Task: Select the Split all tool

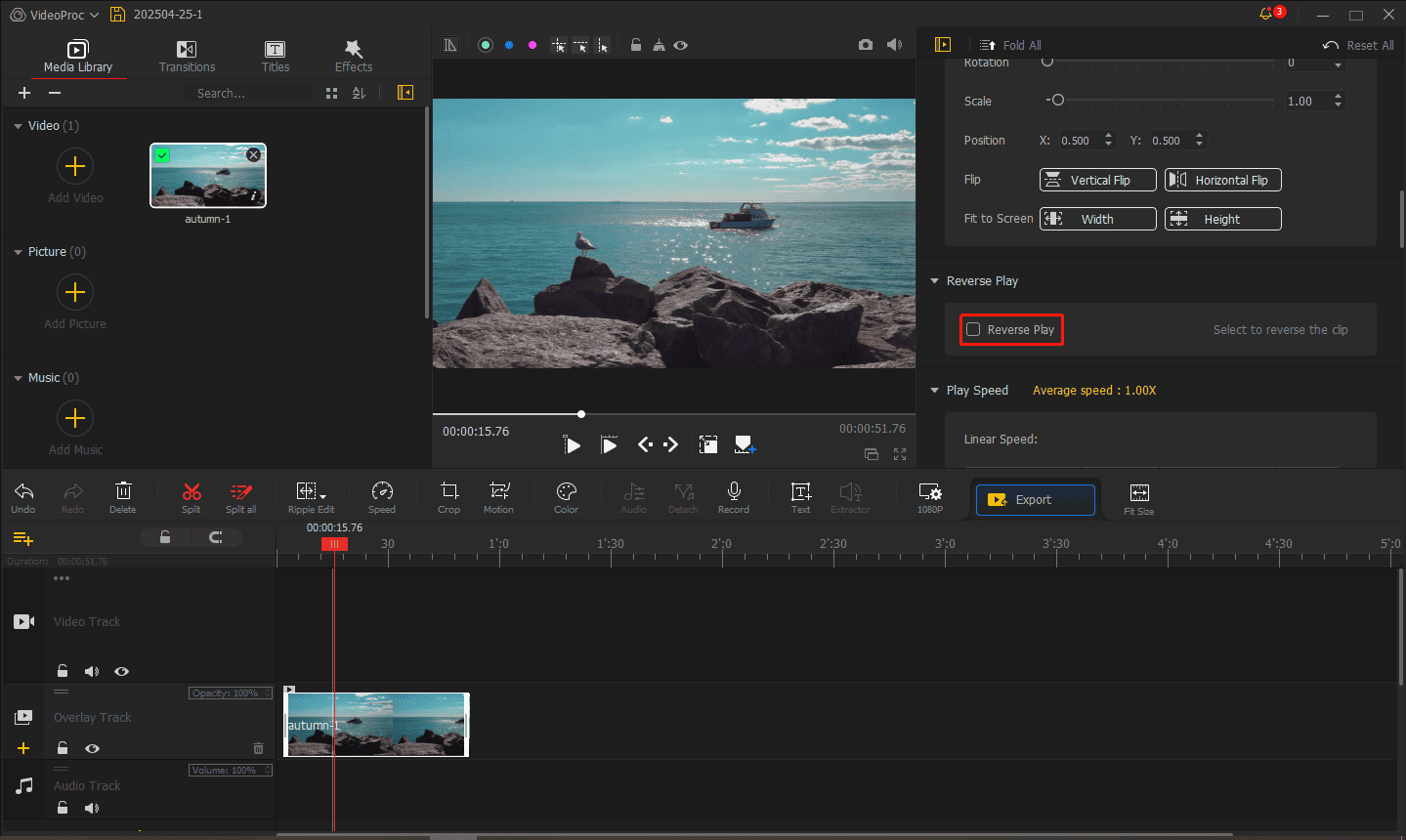Action: coord(240,497)
